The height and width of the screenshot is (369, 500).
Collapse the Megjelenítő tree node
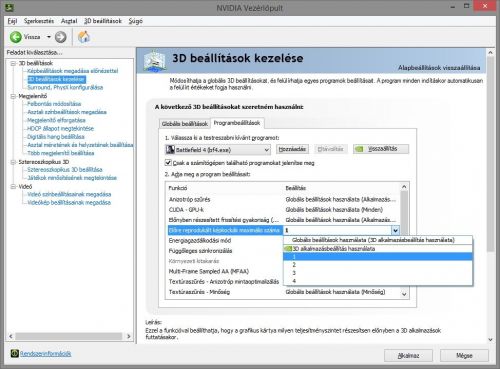pyautogui.click(x=13, y=96)
